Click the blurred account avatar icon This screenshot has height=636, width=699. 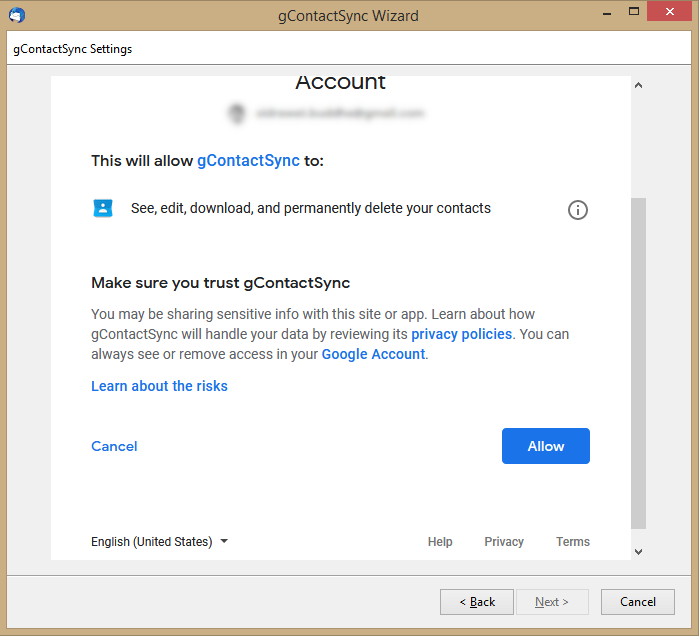coord(237,113)
